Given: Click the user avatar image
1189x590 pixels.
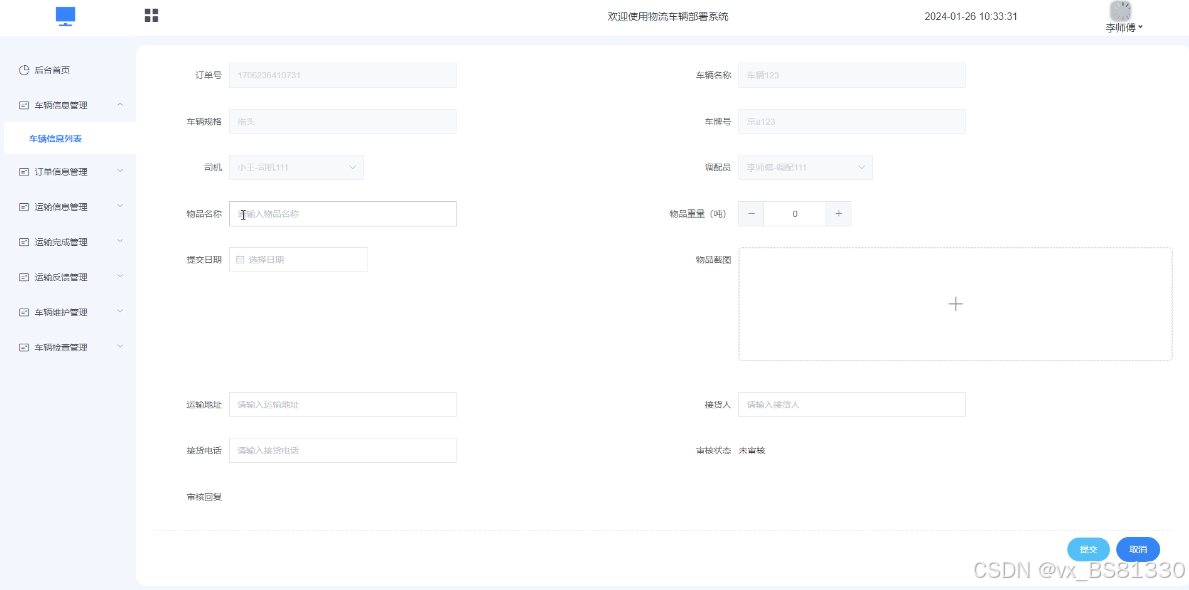Looking at the screenshot, I should click(x=1121, y=11).
